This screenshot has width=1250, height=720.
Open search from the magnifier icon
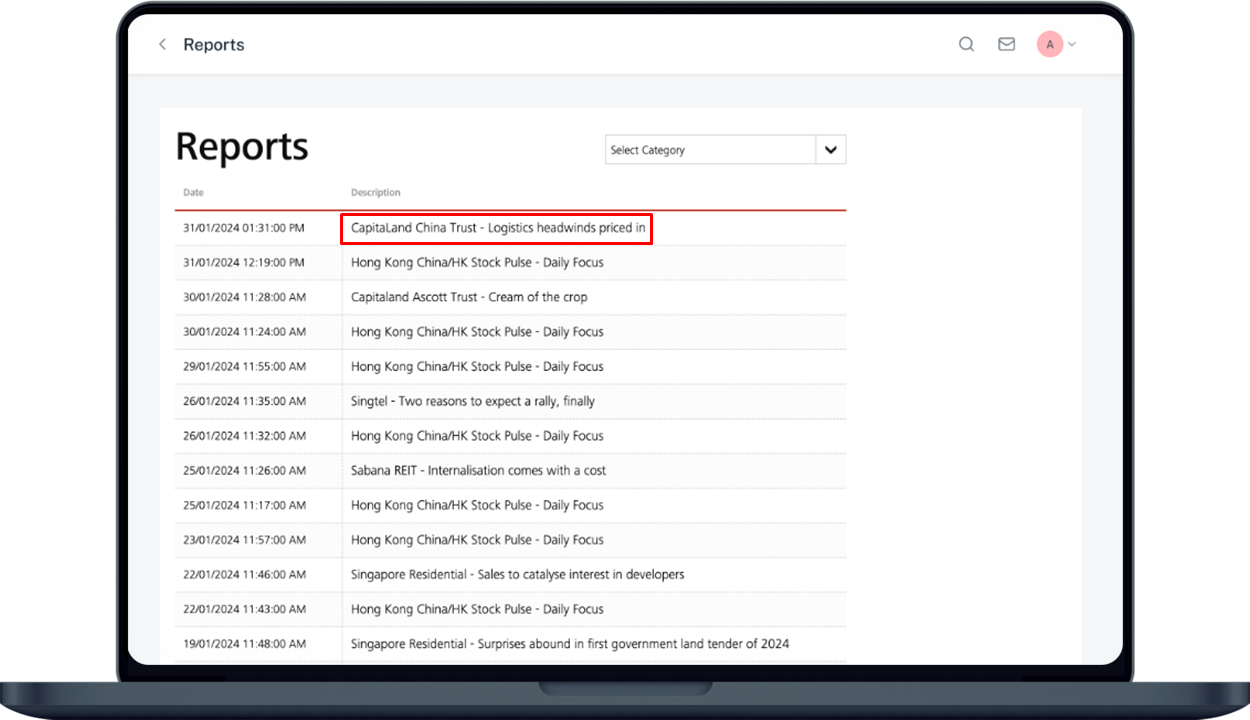click(966, 44)
